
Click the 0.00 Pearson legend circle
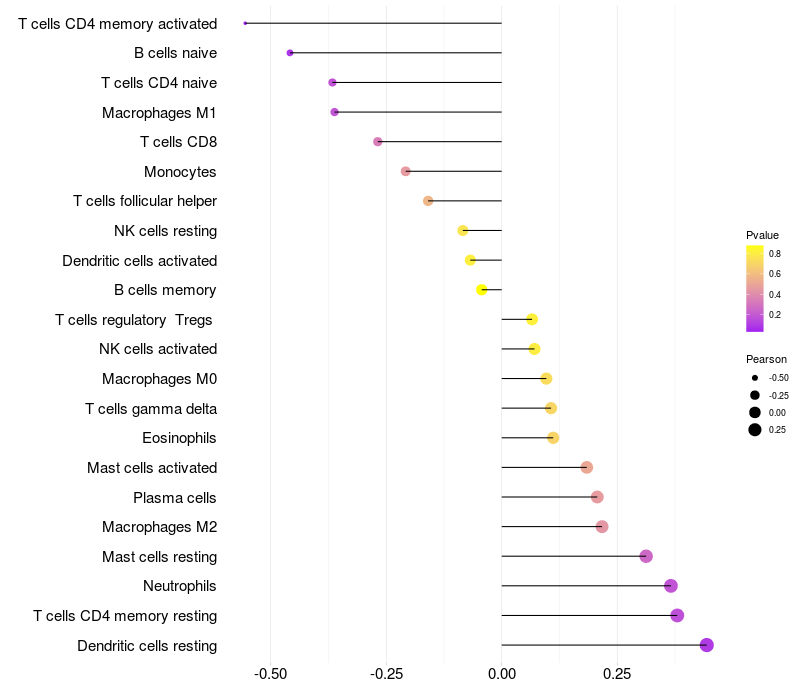coord(755,413)
